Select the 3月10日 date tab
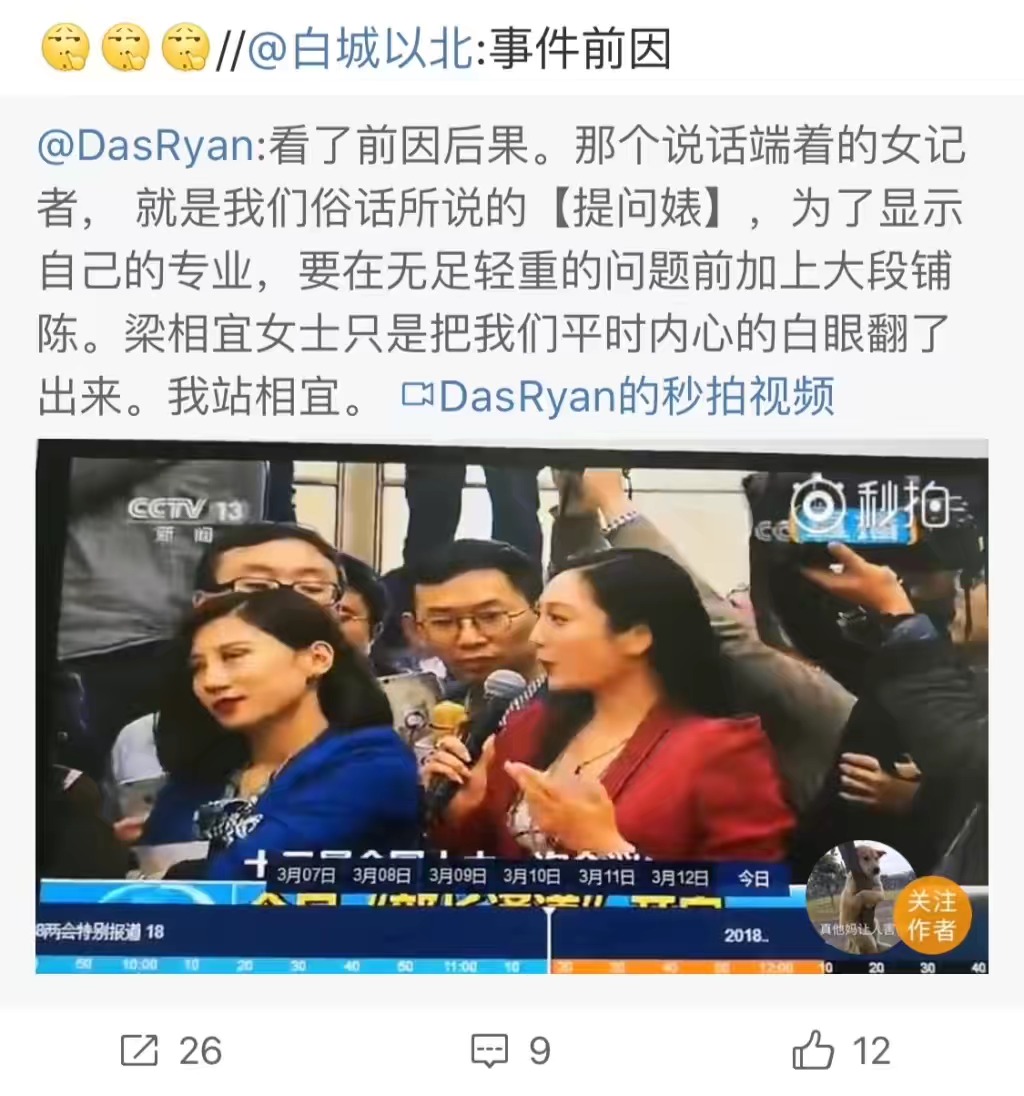 [x=532, y=875]
